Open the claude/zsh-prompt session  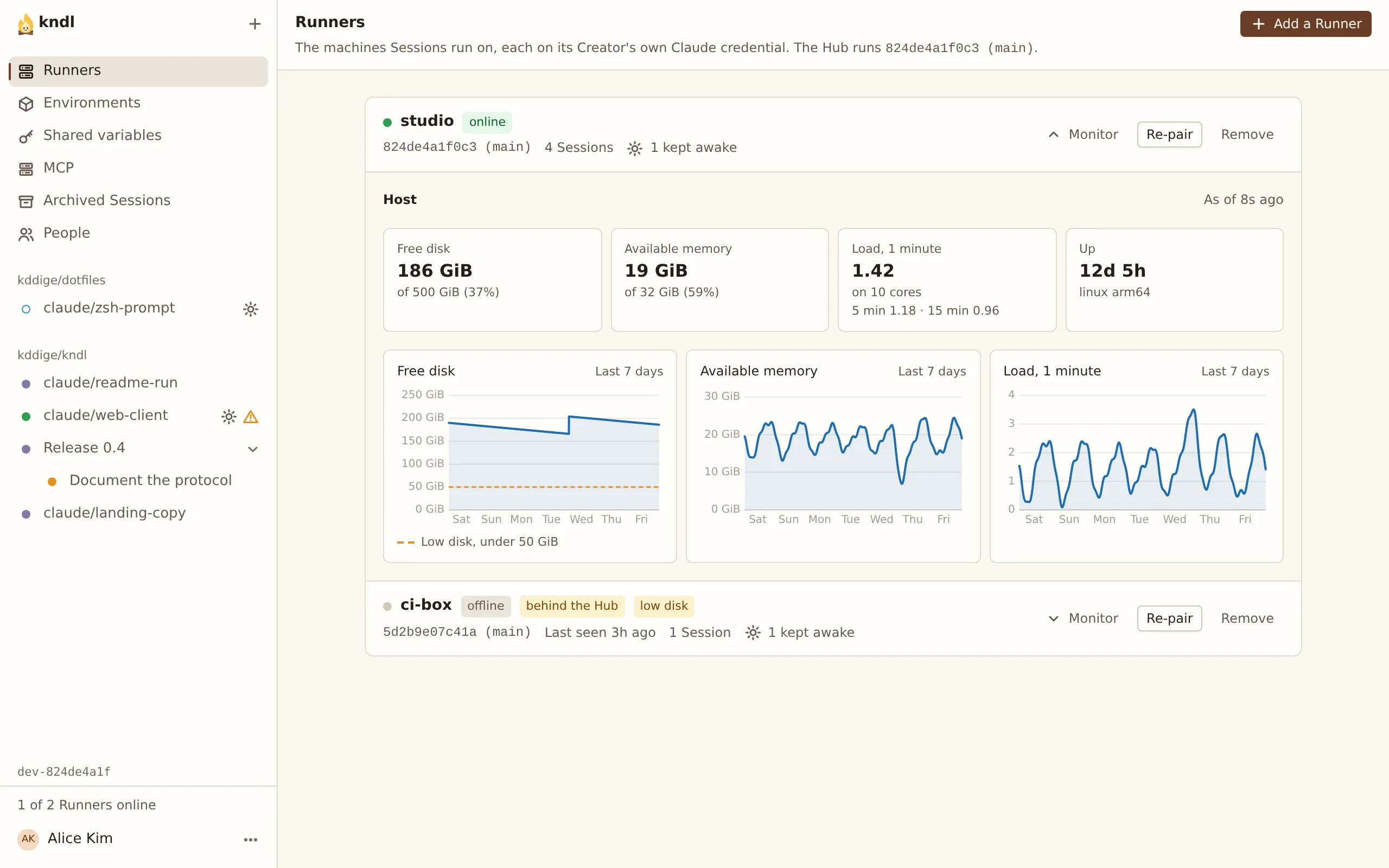[138, 308]
